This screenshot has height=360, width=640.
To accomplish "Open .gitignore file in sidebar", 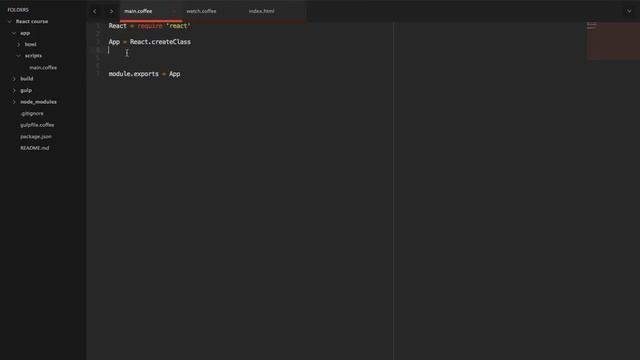I will 32,113.
